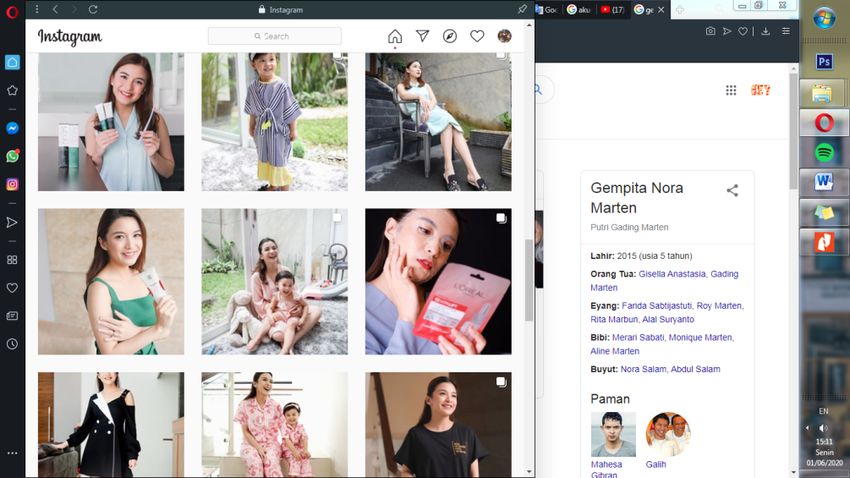Open Instagram direct messages paper plane
This screenshot has width=850, height=478.
[422, 36]
